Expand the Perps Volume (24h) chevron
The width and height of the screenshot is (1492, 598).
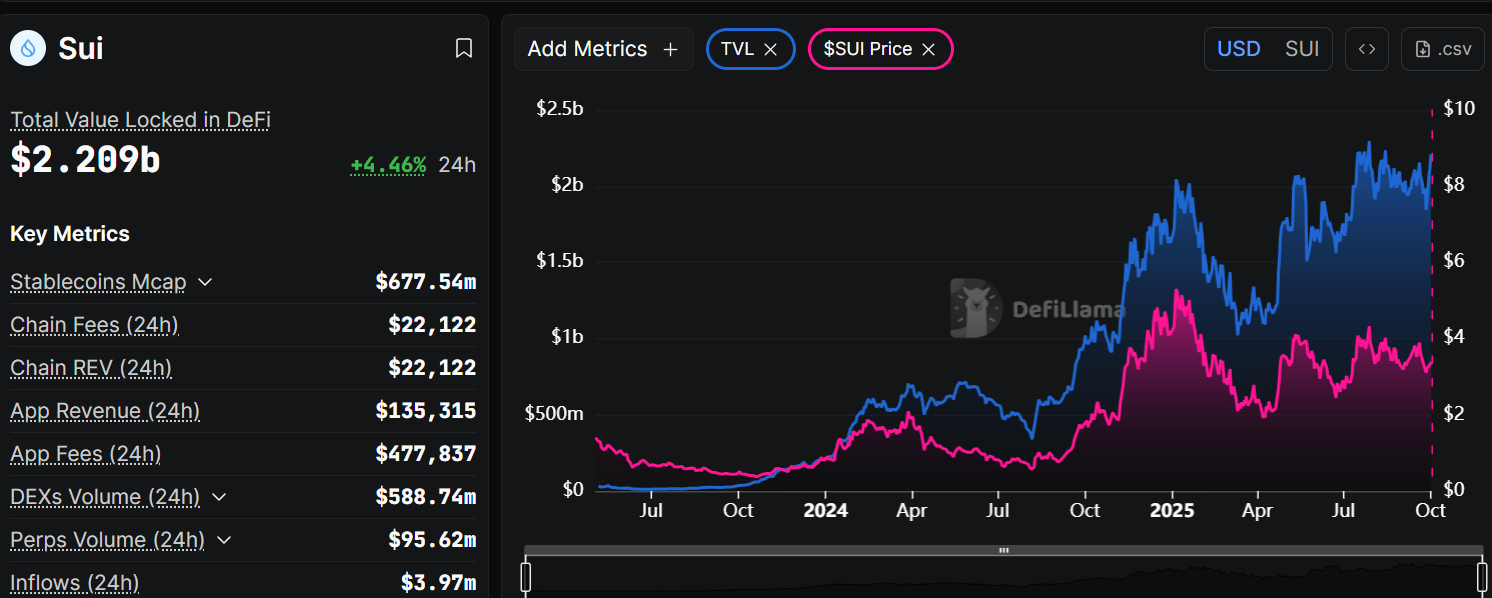coord(224,540)
